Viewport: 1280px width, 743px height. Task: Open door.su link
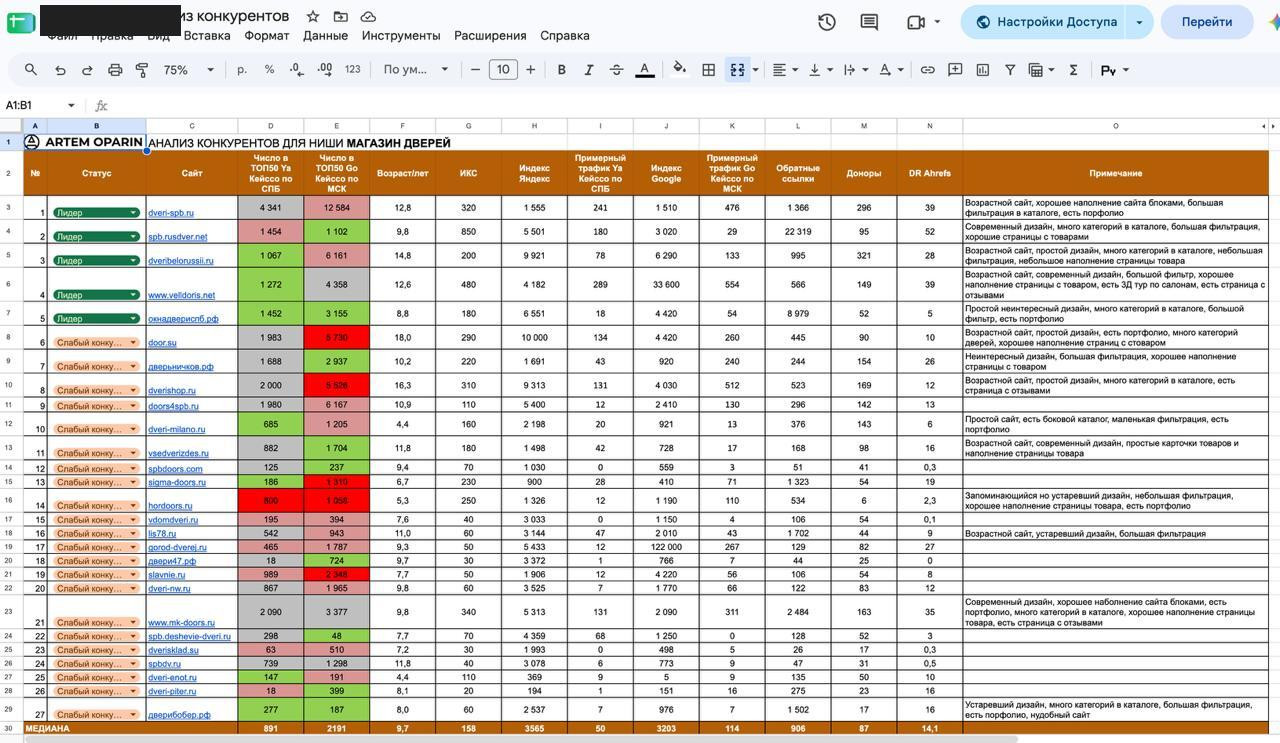162,343
